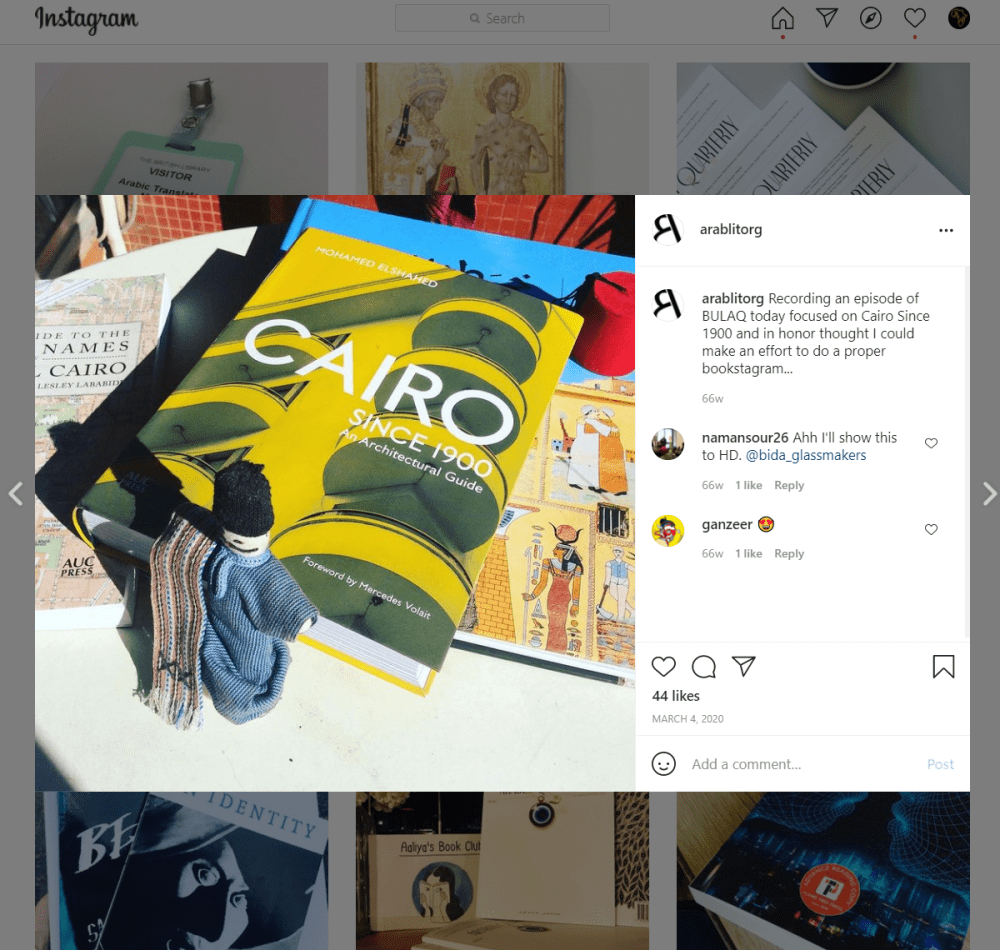Click the Add a comment field

[x=804, y=764]
